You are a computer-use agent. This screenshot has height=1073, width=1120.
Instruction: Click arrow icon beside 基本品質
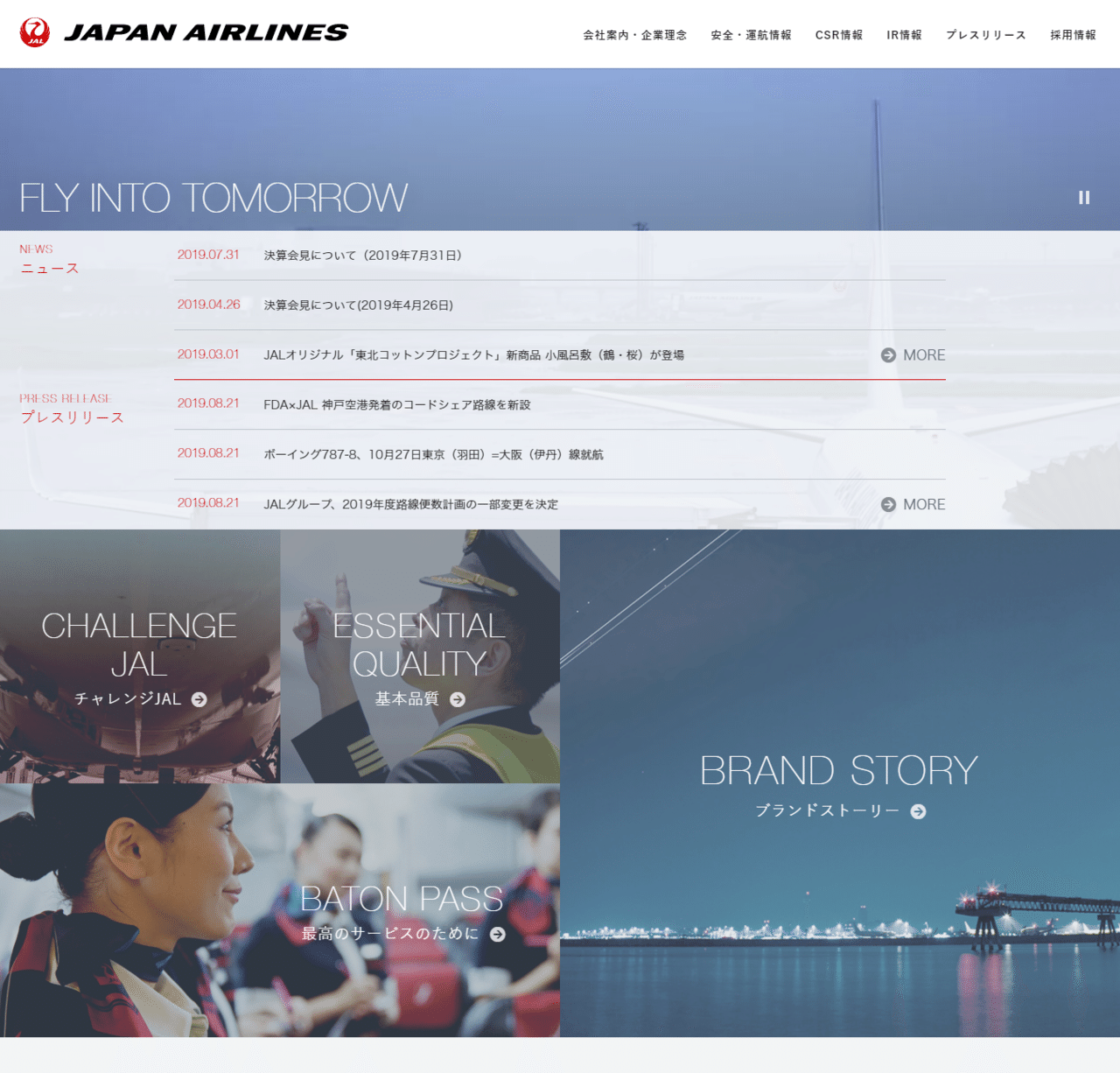[458, 699]
